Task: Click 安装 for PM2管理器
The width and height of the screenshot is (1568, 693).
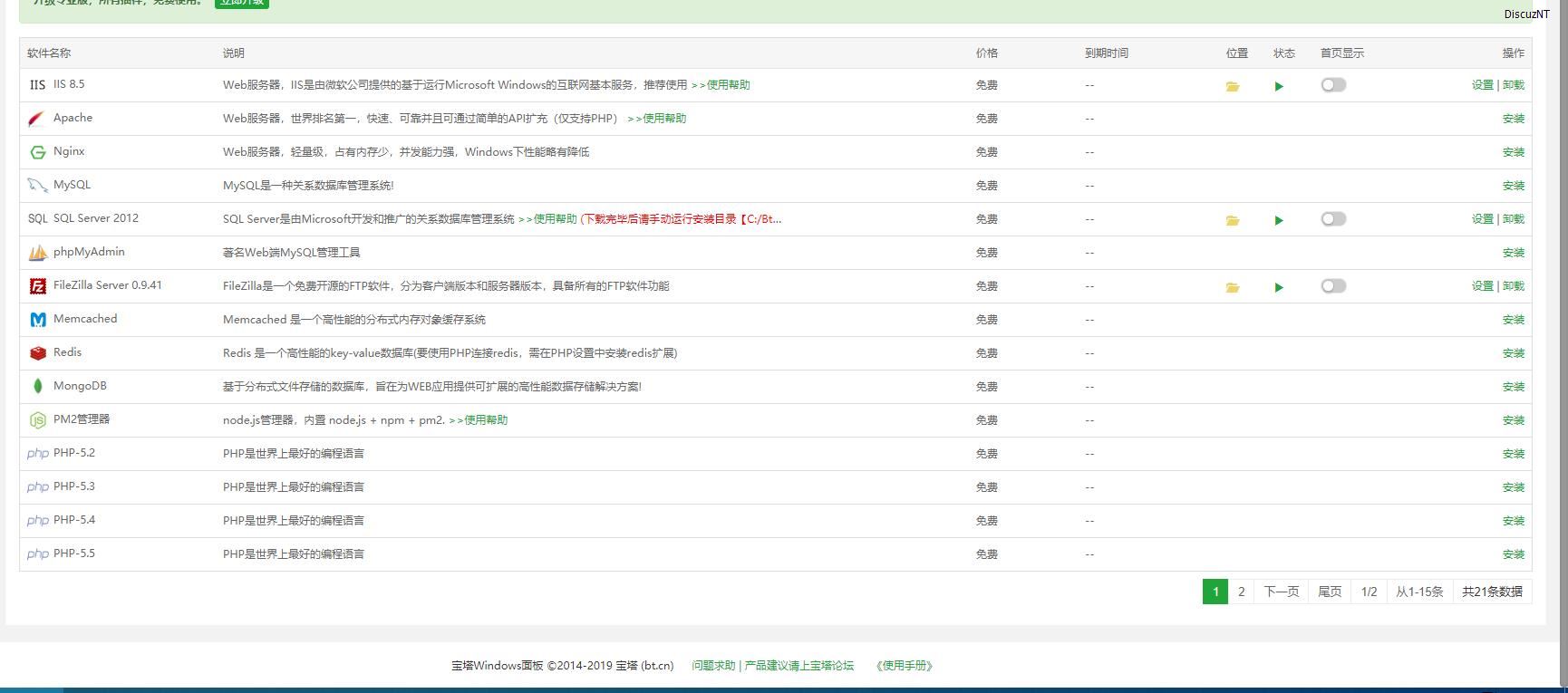Action: click(1514, 420)
